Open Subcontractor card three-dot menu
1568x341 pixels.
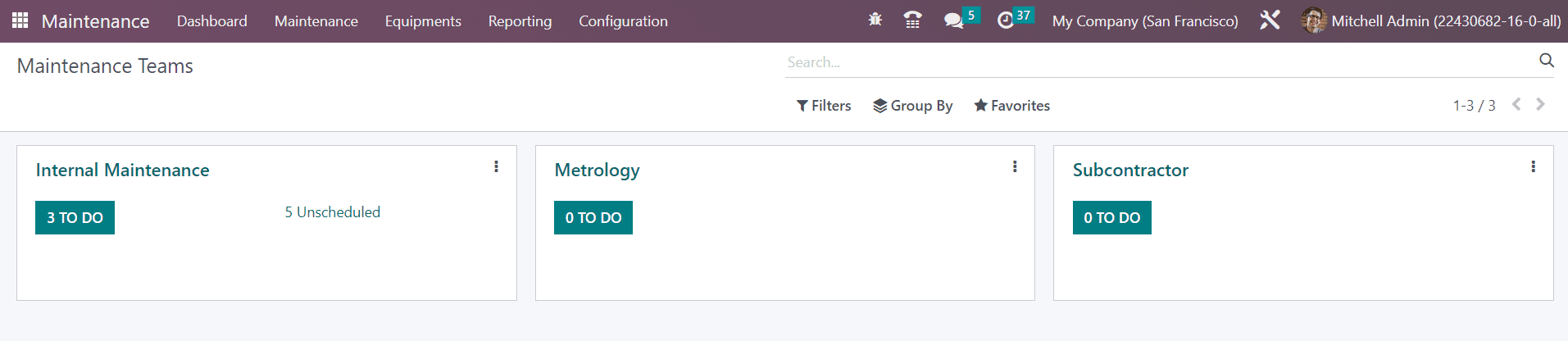tap(1533, 166)
